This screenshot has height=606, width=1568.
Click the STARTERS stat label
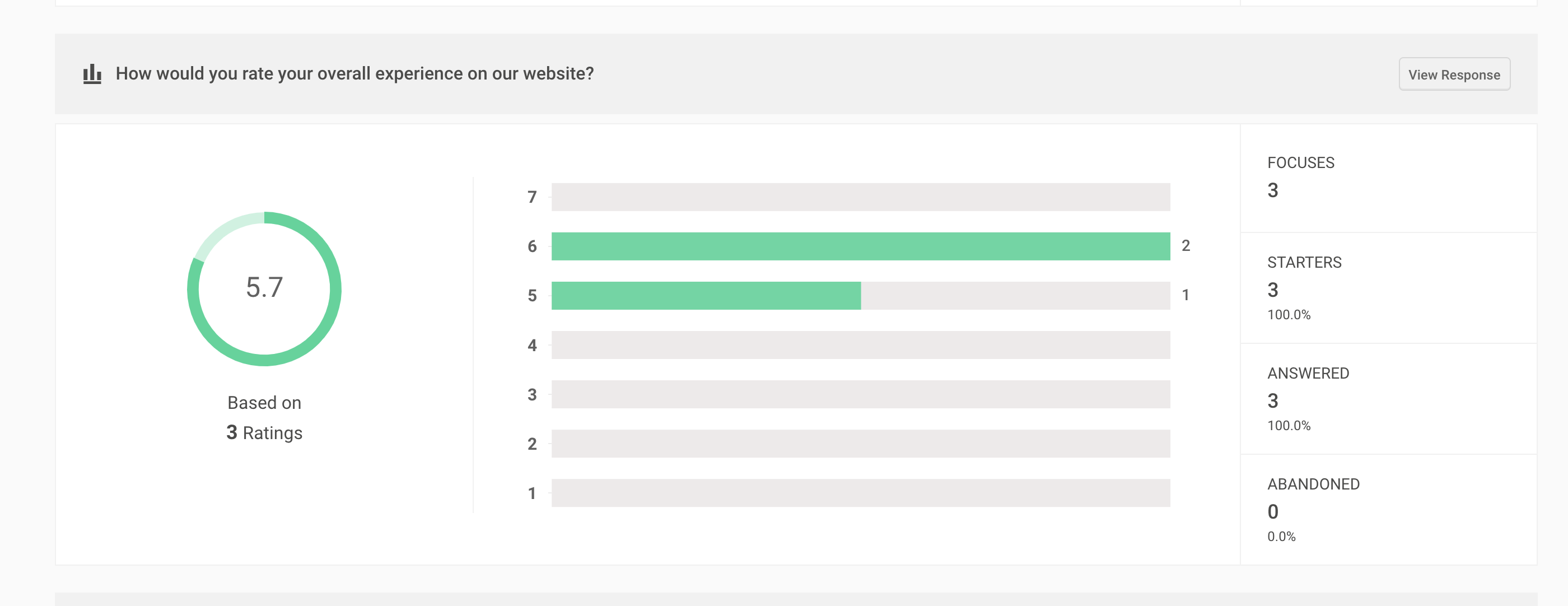pyautogui.click(x=1304, y=263)
